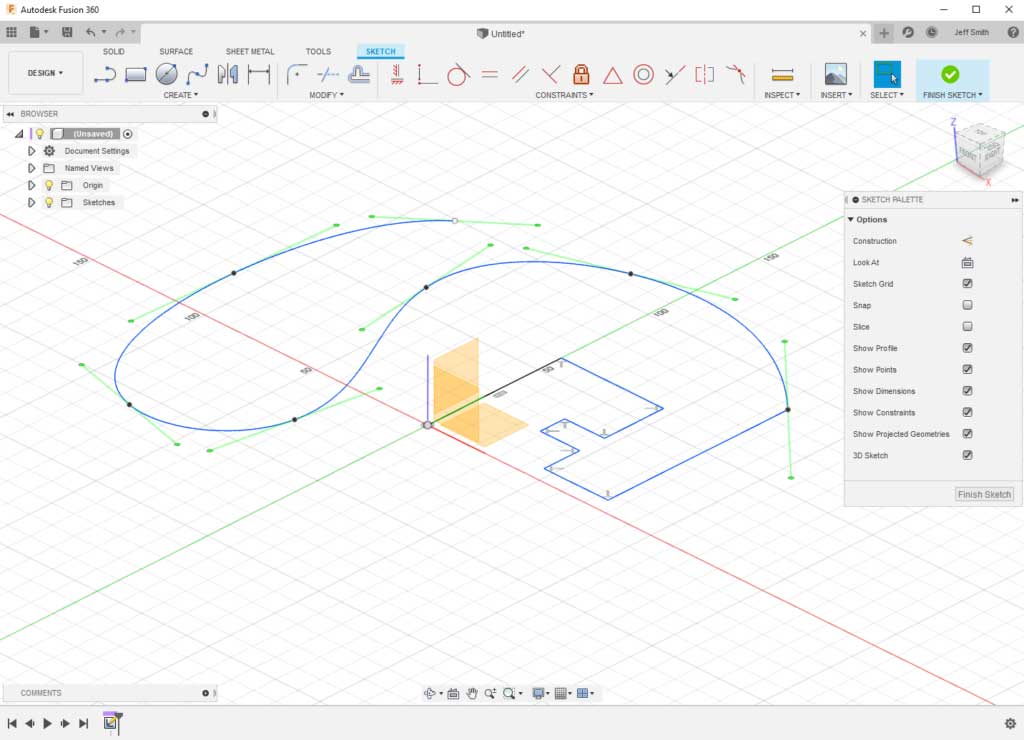Screen dimensions: 1024x740
Task: Click the green FINISH SKETCH checkmark
Action: 950,74
